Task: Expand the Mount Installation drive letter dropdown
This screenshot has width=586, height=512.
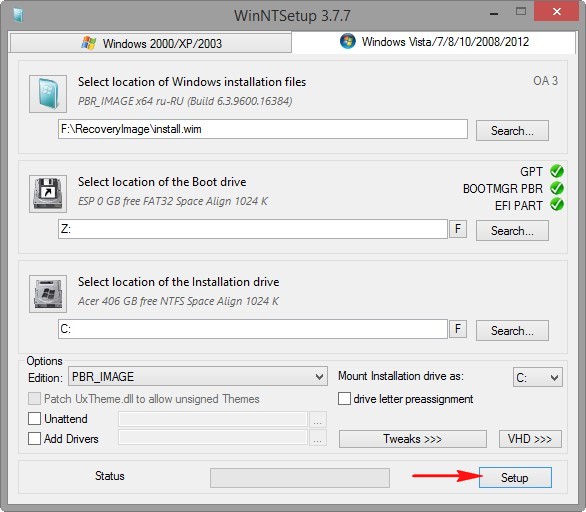Action: pyautogui.click(x=537, y=377)
